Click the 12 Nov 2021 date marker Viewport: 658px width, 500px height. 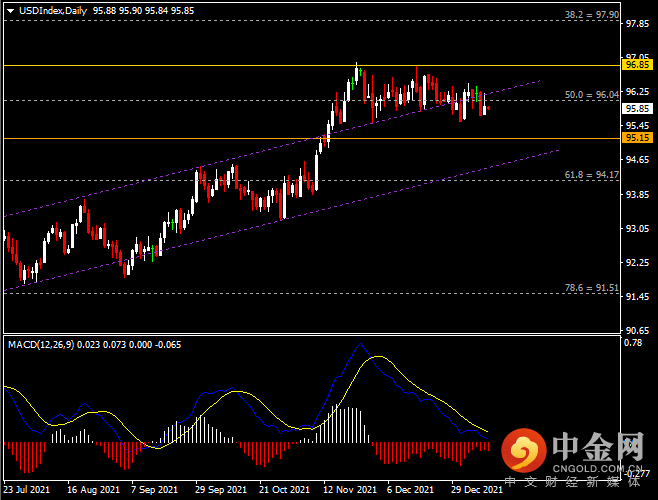(349, 490)
